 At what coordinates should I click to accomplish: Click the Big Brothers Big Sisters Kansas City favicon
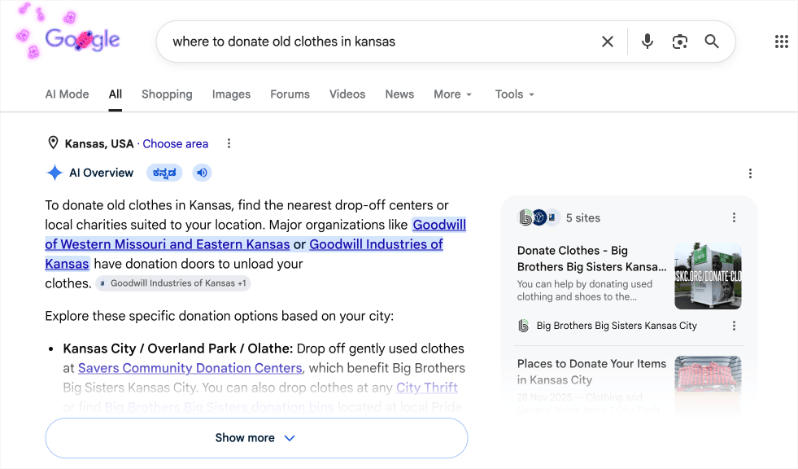tap(523, 326)
